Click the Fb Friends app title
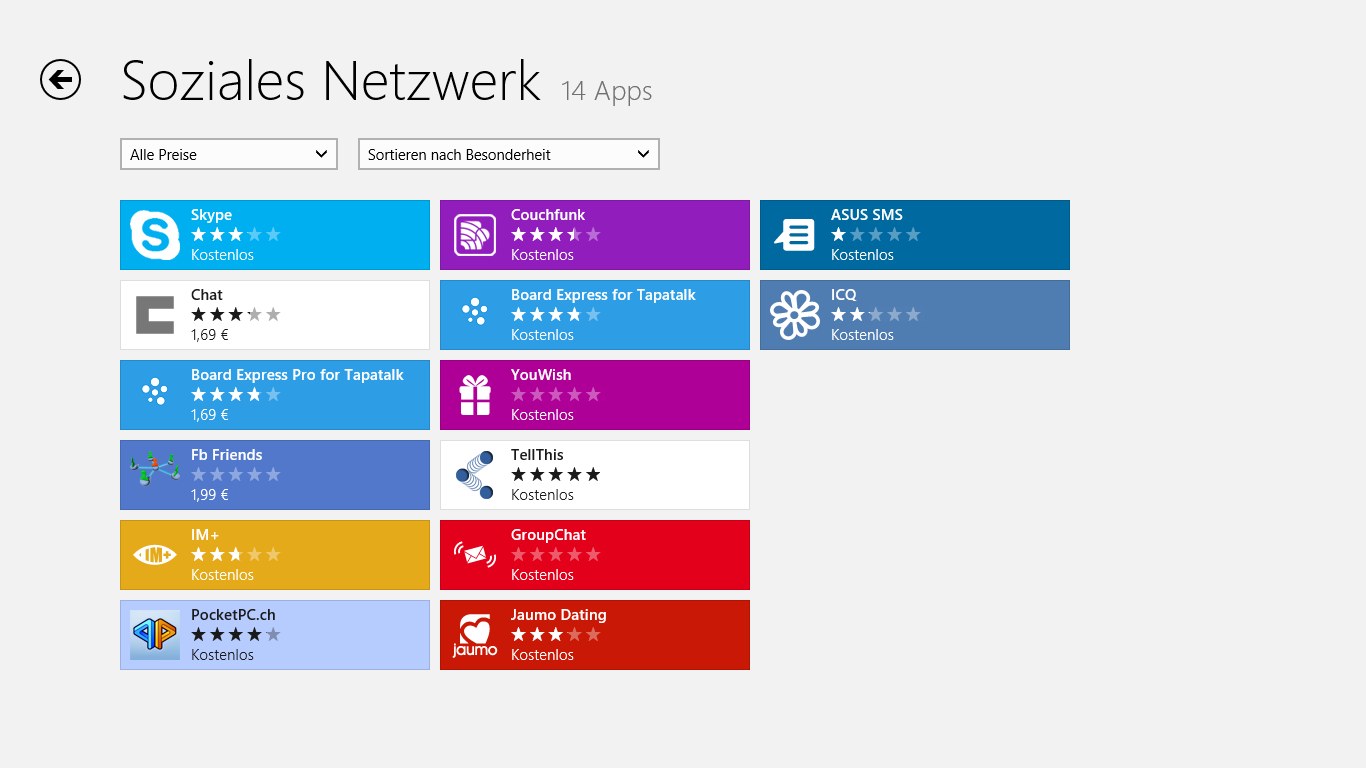 [226, 455]
